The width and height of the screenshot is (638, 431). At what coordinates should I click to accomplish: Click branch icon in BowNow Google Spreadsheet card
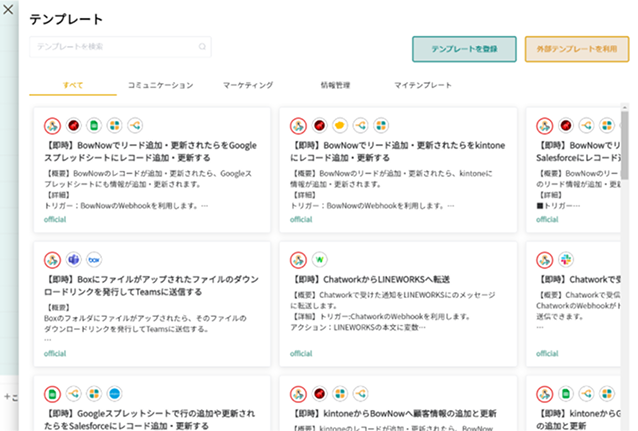coord(135,125)
